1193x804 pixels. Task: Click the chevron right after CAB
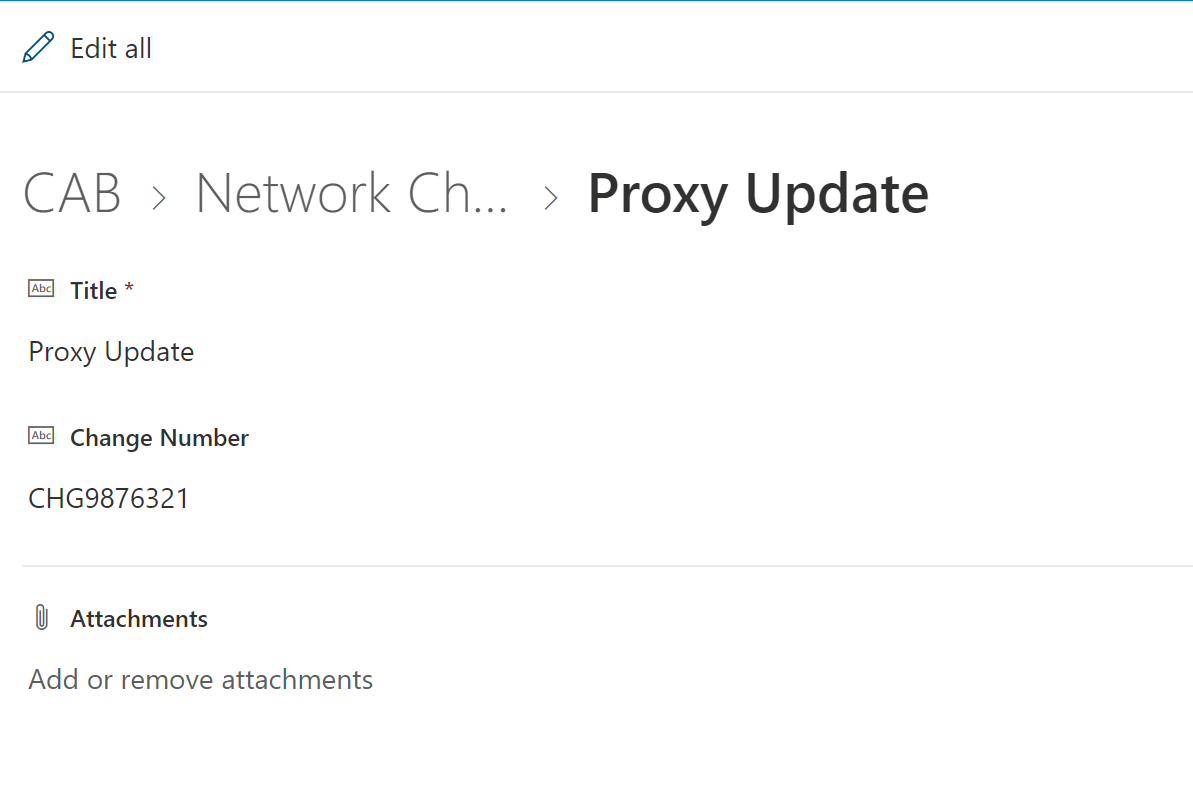159,197
